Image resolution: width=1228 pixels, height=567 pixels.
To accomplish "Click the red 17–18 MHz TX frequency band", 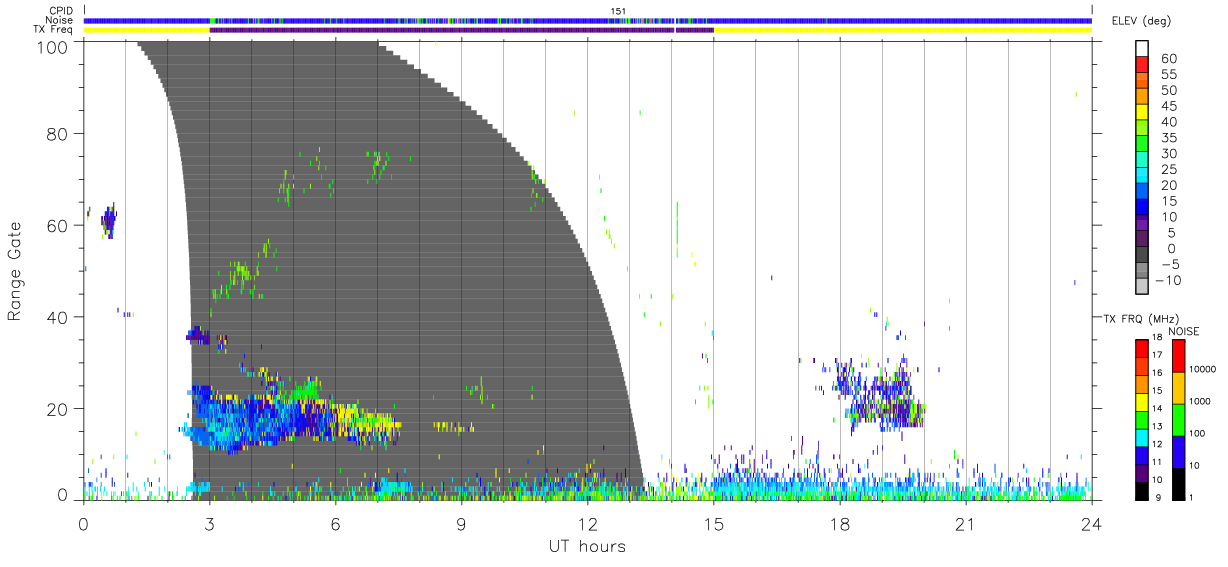I will pos(1142,349).
